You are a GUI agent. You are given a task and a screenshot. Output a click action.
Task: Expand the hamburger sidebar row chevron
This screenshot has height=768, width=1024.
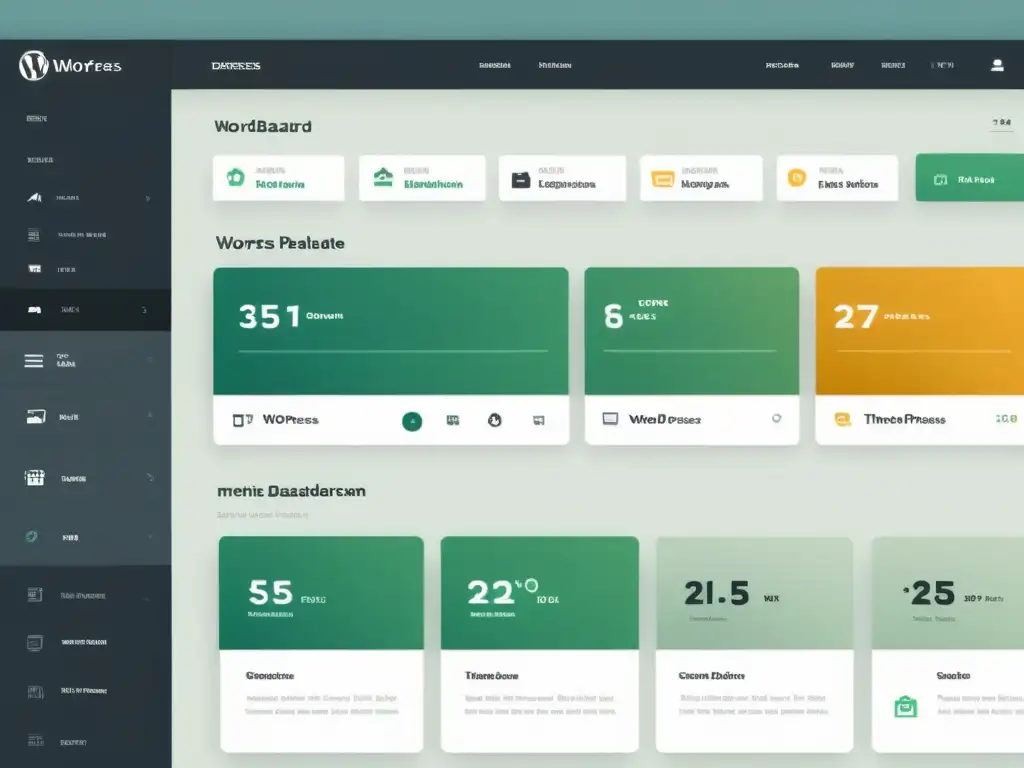[149, 361]
